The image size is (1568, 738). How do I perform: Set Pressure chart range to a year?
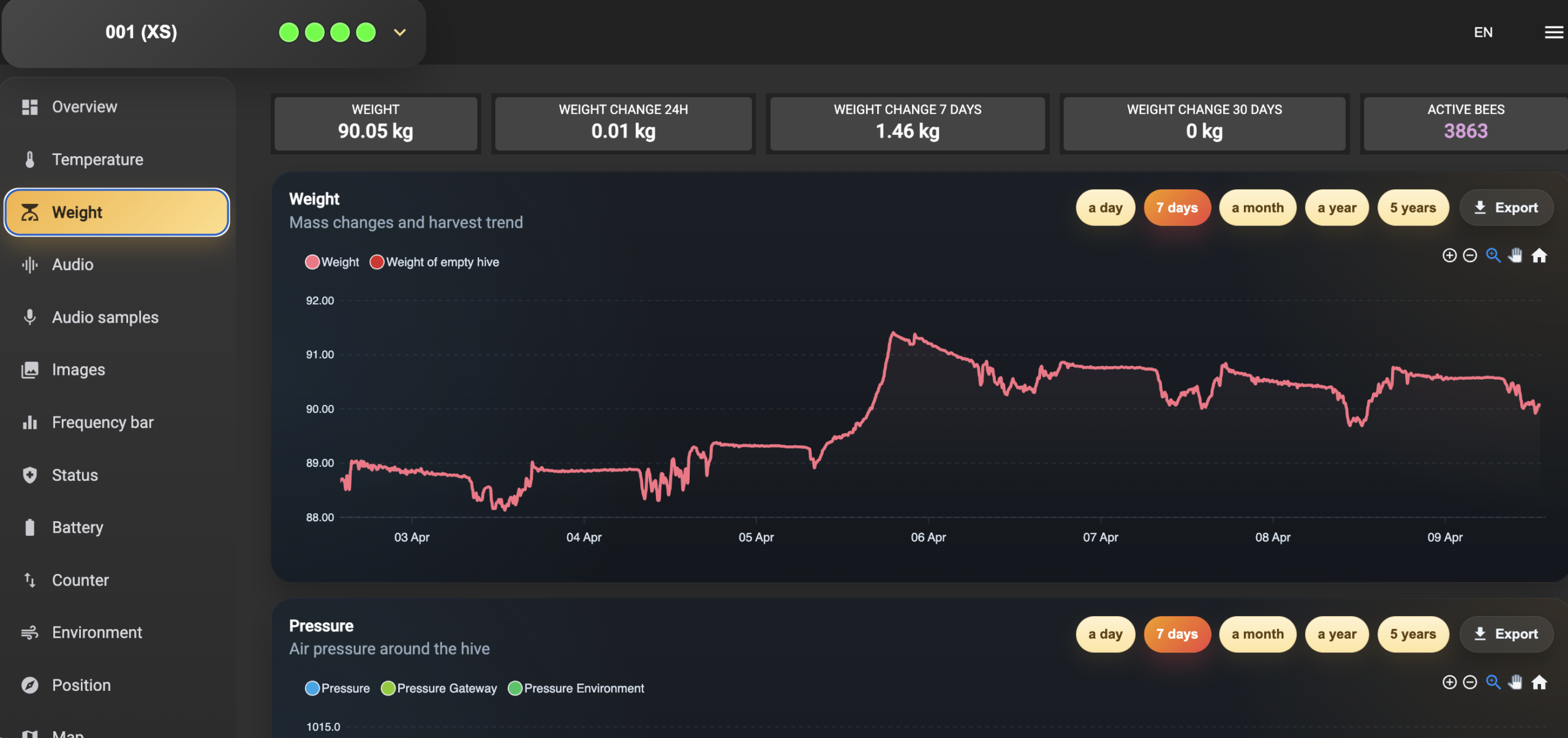1337,634
